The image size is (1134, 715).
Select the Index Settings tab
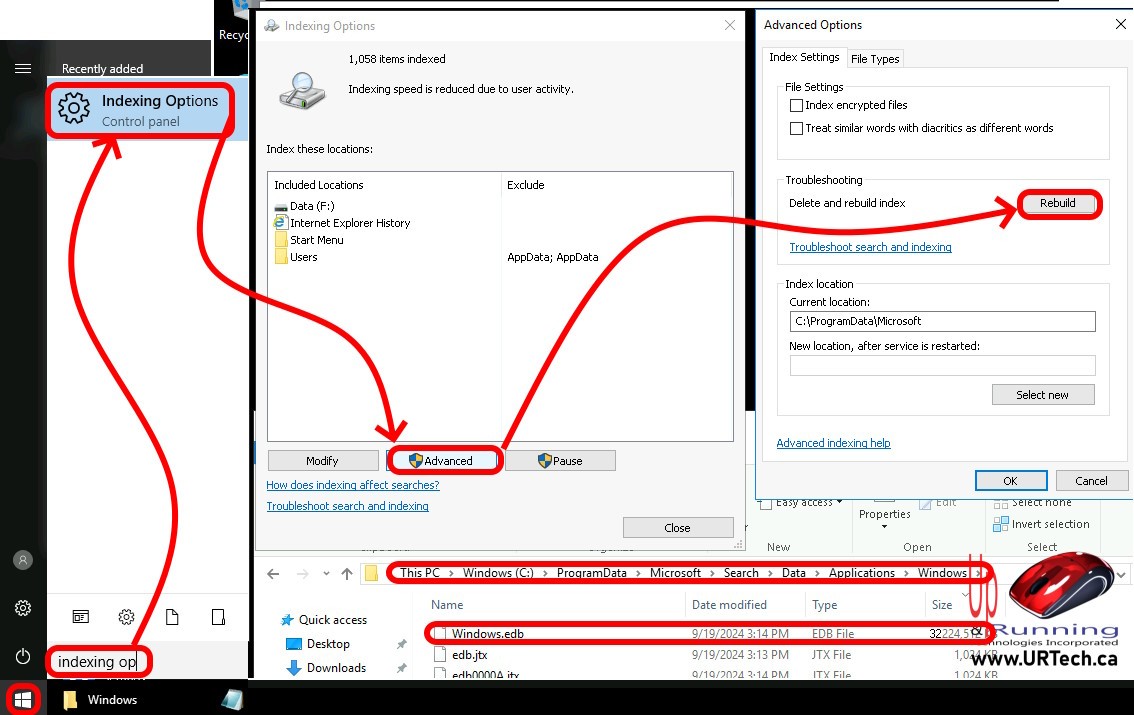804,58
